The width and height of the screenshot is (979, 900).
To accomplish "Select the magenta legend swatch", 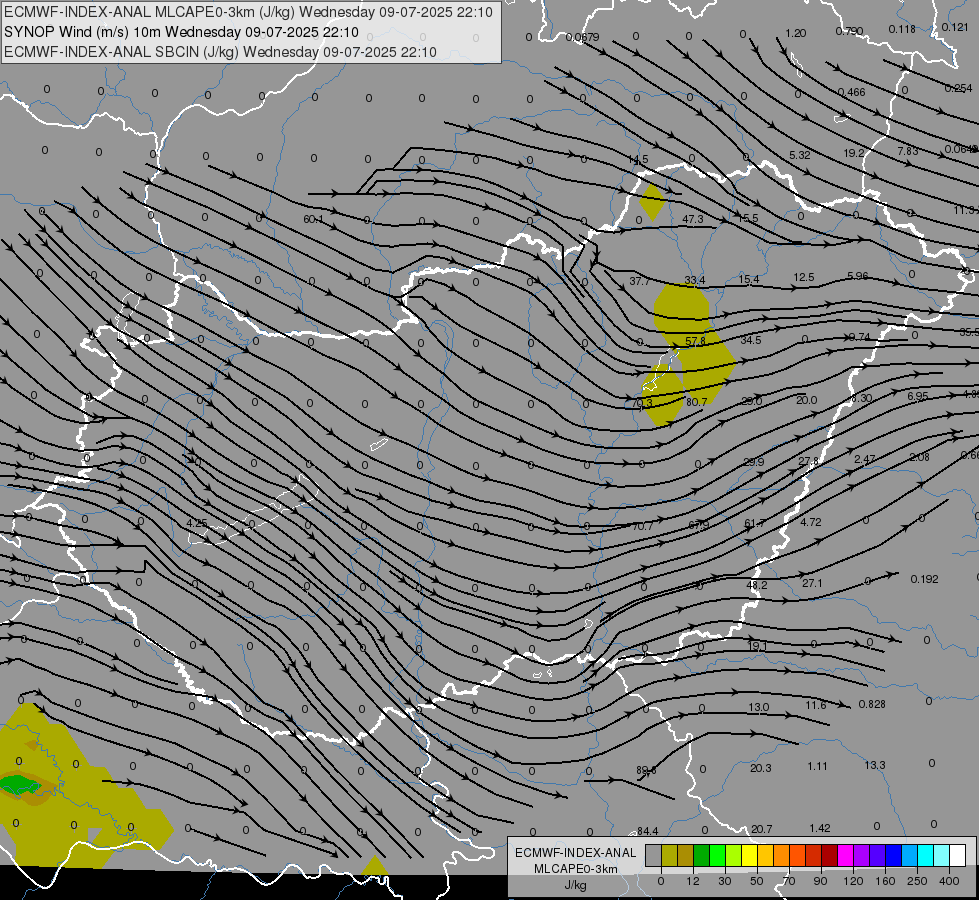I will tap(845, 856).
